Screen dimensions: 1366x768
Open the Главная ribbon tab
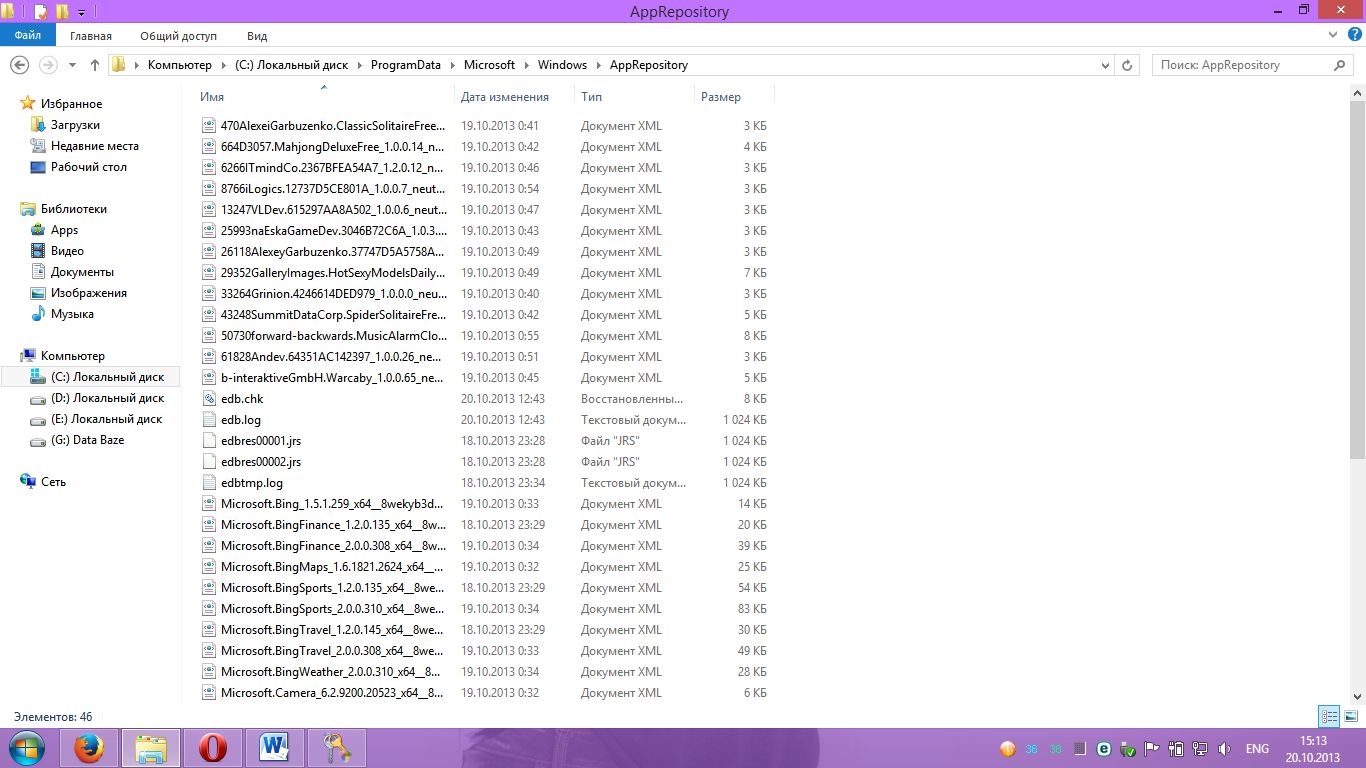pos(91,36)
